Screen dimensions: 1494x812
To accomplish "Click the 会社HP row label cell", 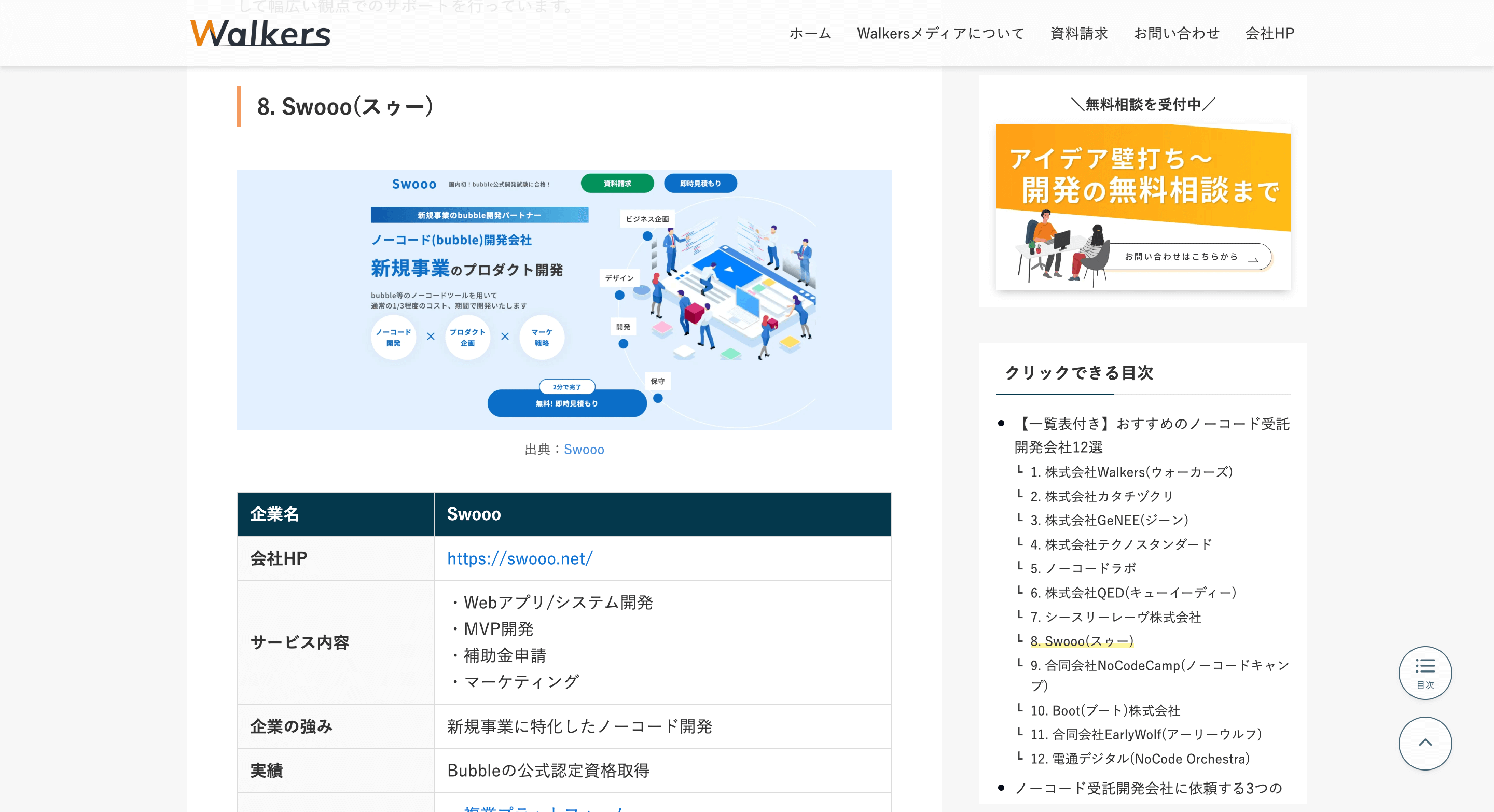I will coord(335,559).
